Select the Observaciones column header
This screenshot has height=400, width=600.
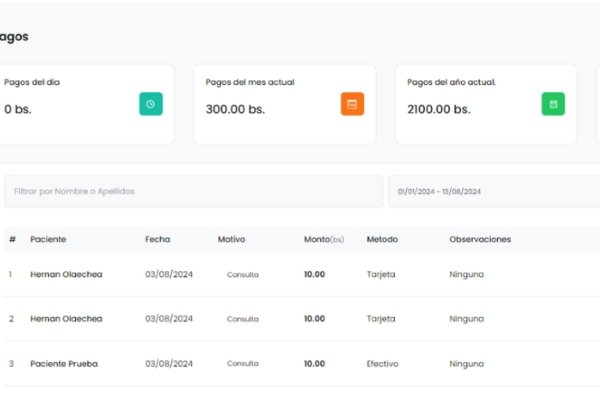click(x=480, y=240)
